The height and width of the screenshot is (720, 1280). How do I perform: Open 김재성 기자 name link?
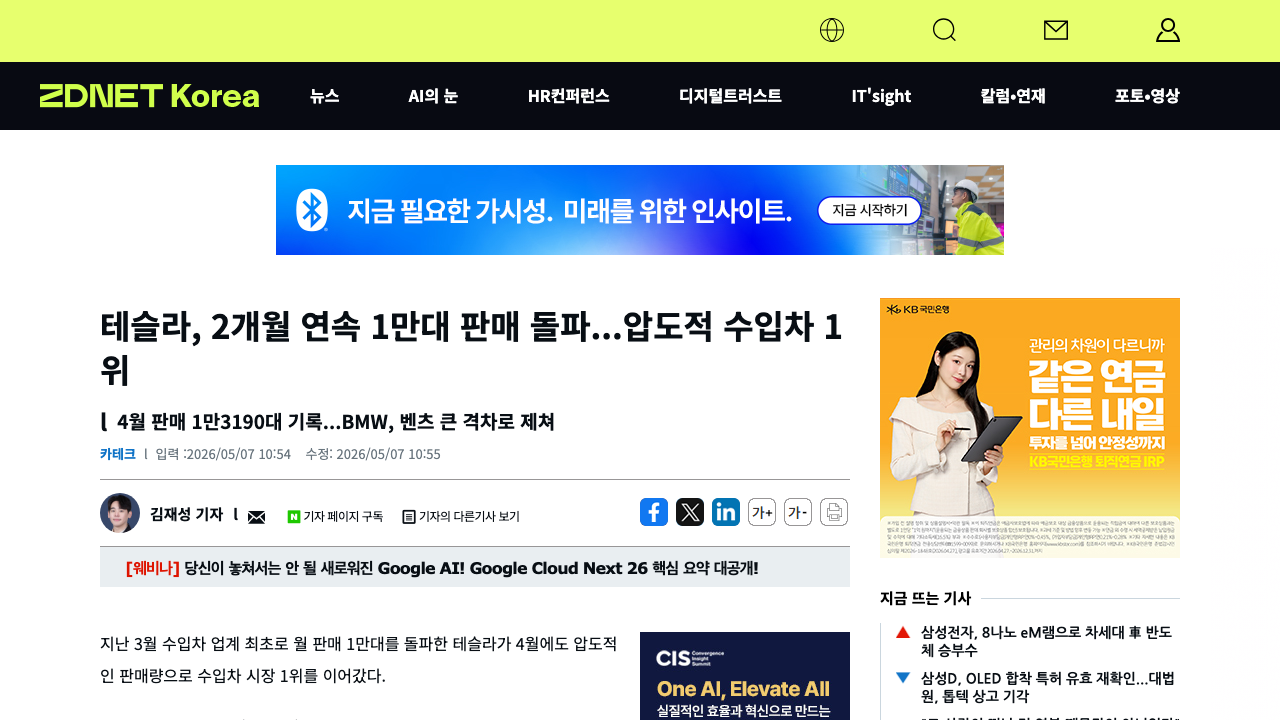[186, 514]
